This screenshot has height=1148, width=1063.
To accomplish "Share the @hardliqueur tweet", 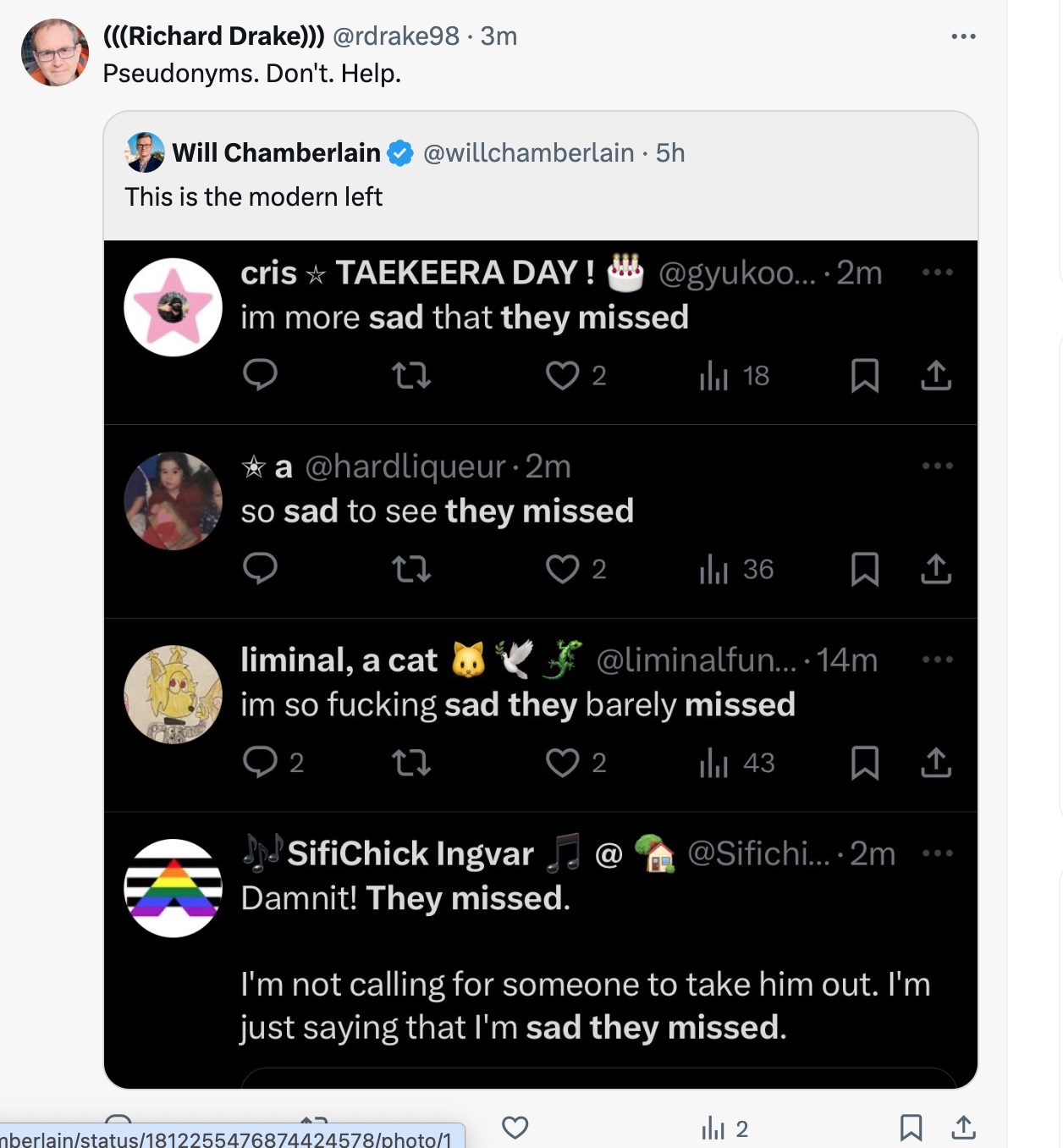I will point(936,569).
